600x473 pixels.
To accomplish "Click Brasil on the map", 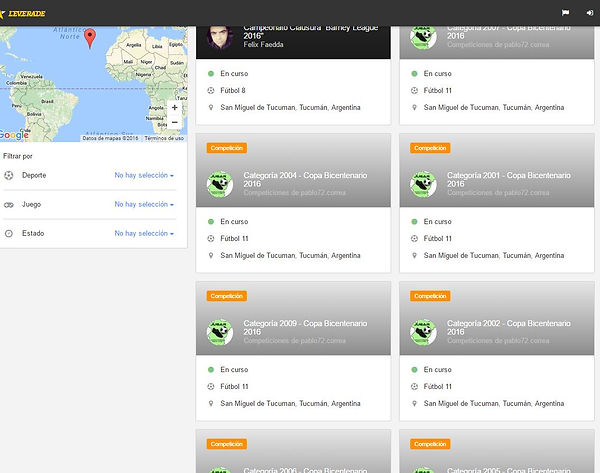I will click(x=47, y=101).
